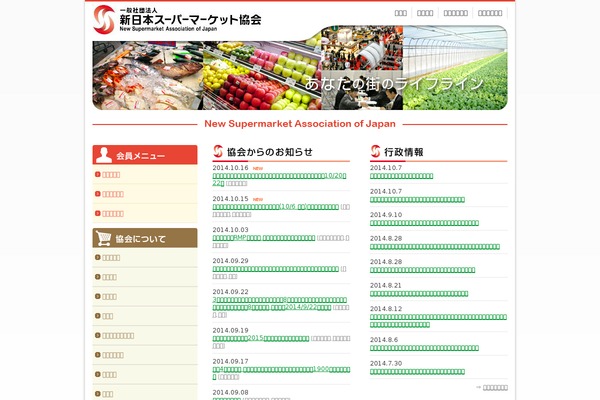Viewport: 600px width, 400px height.
Task: Click the S icon beside 協会からのお知らせ heading
Action: pos(218,151)
